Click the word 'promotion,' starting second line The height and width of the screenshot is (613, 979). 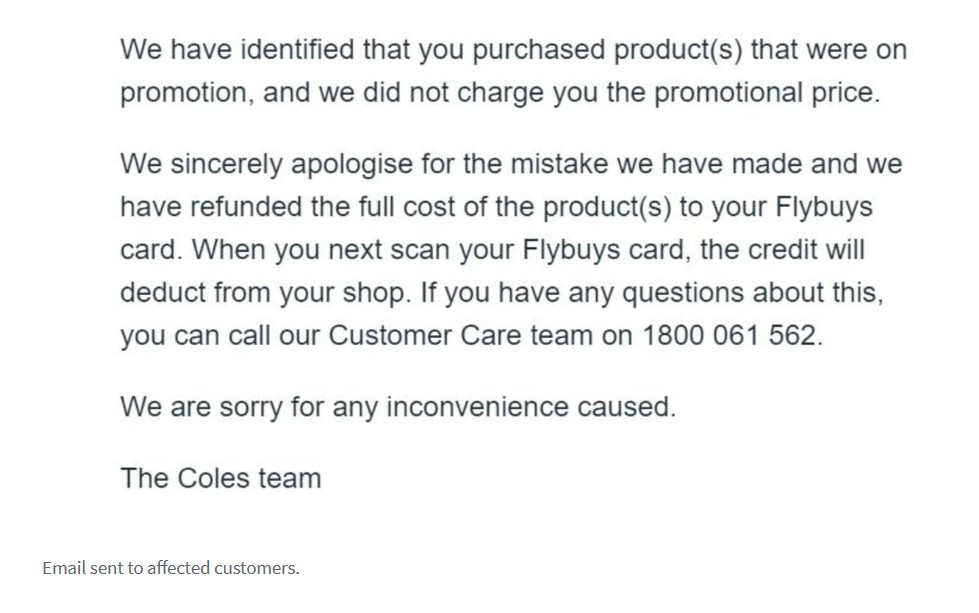point(176,93)
